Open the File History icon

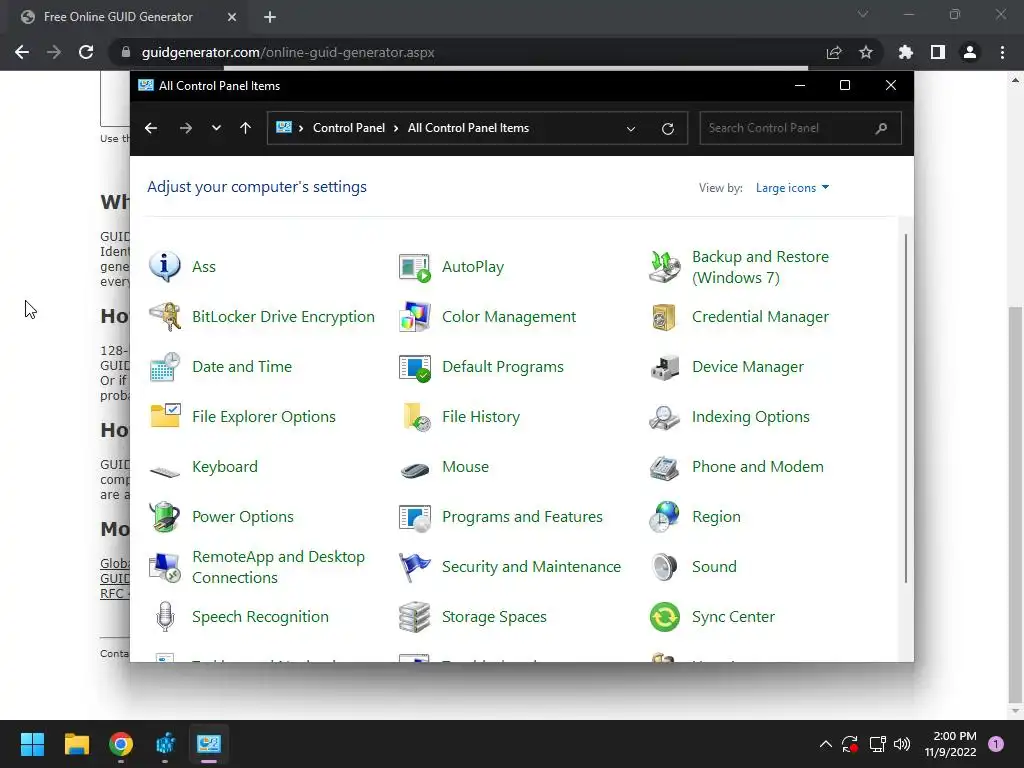415,417
